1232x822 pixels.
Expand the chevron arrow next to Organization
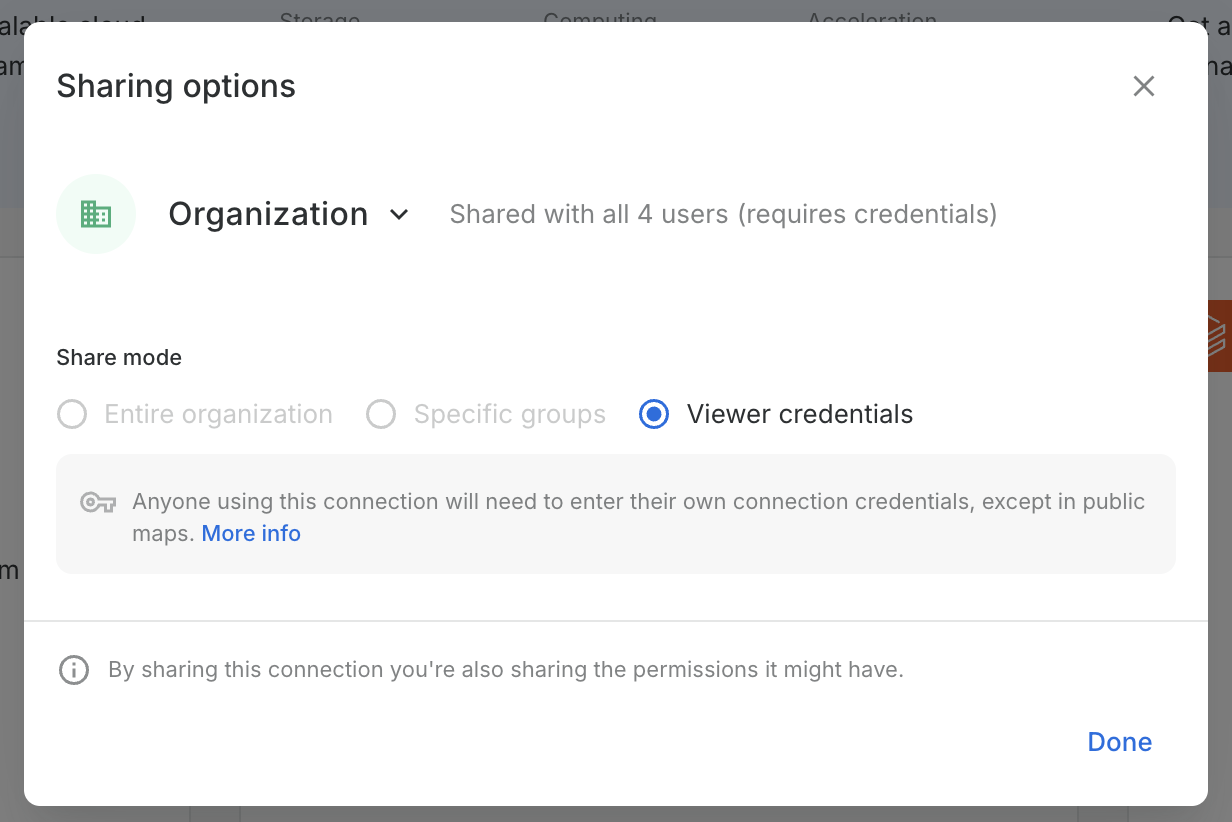point(399,215)
